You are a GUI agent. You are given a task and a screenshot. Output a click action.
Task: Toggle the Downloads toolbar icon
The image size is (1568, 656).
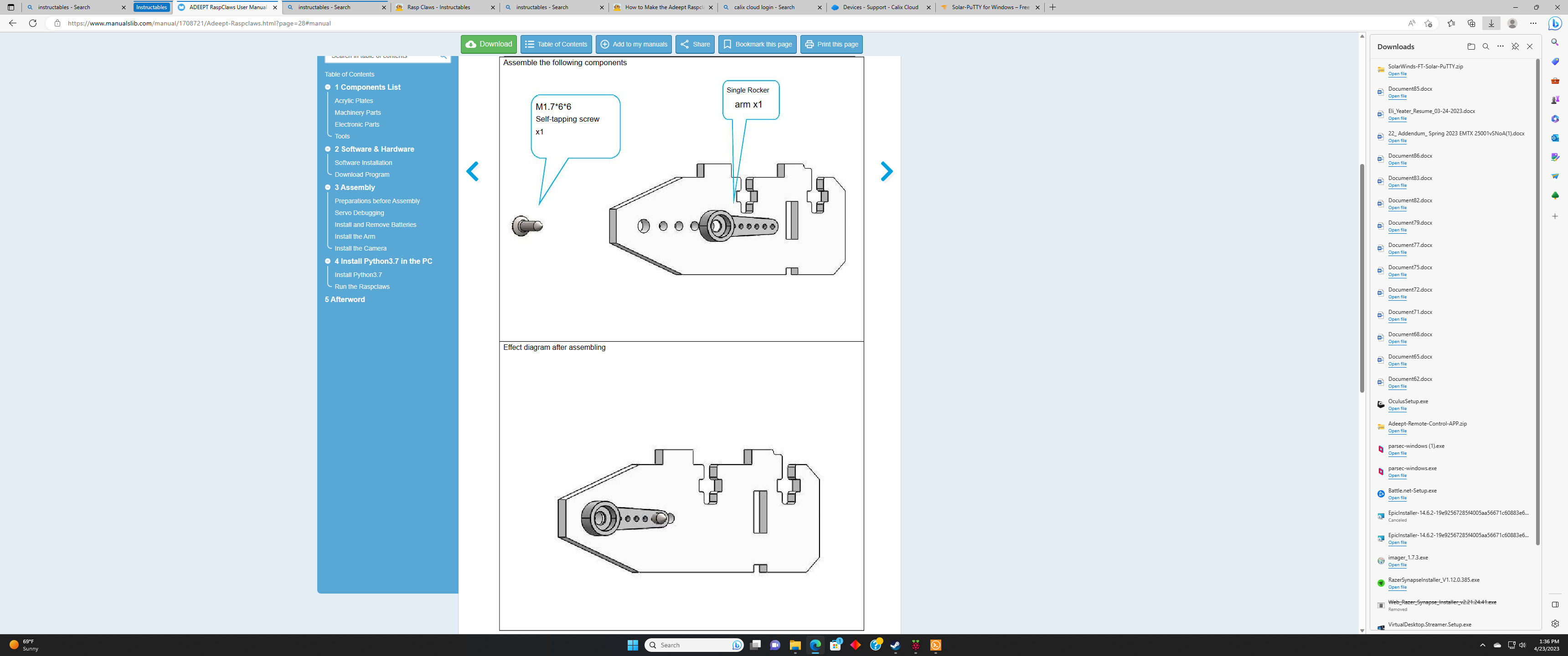pyautogui.click(x=1491, y=23)
